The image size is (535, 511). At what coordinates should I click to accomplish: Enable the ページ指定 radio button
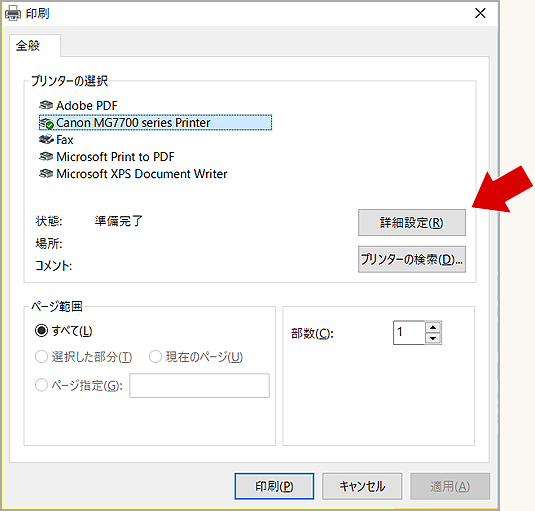tap(41, 385)
